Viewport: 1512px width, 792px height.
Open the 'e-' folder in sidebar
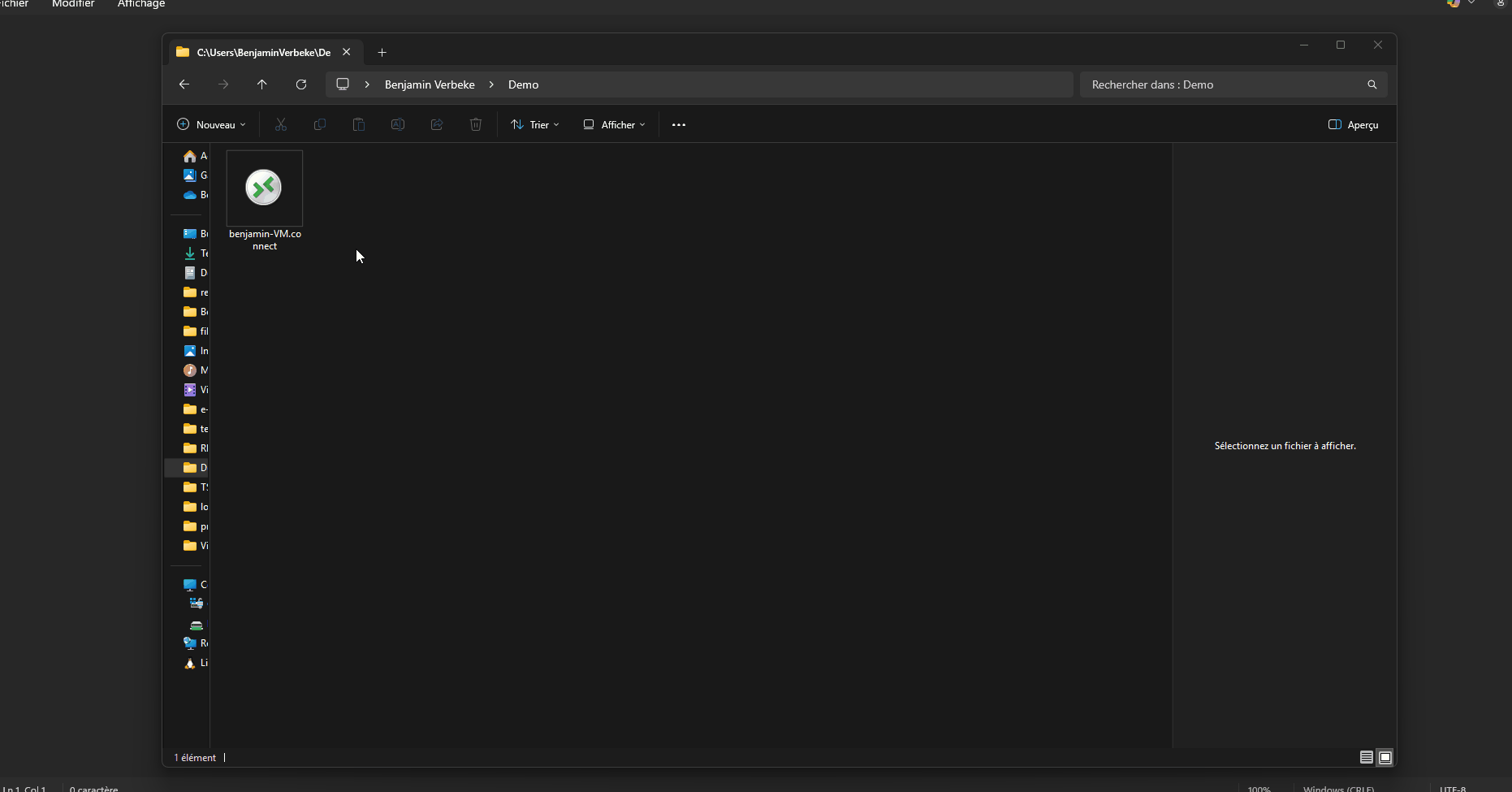(x=194, y=409)
